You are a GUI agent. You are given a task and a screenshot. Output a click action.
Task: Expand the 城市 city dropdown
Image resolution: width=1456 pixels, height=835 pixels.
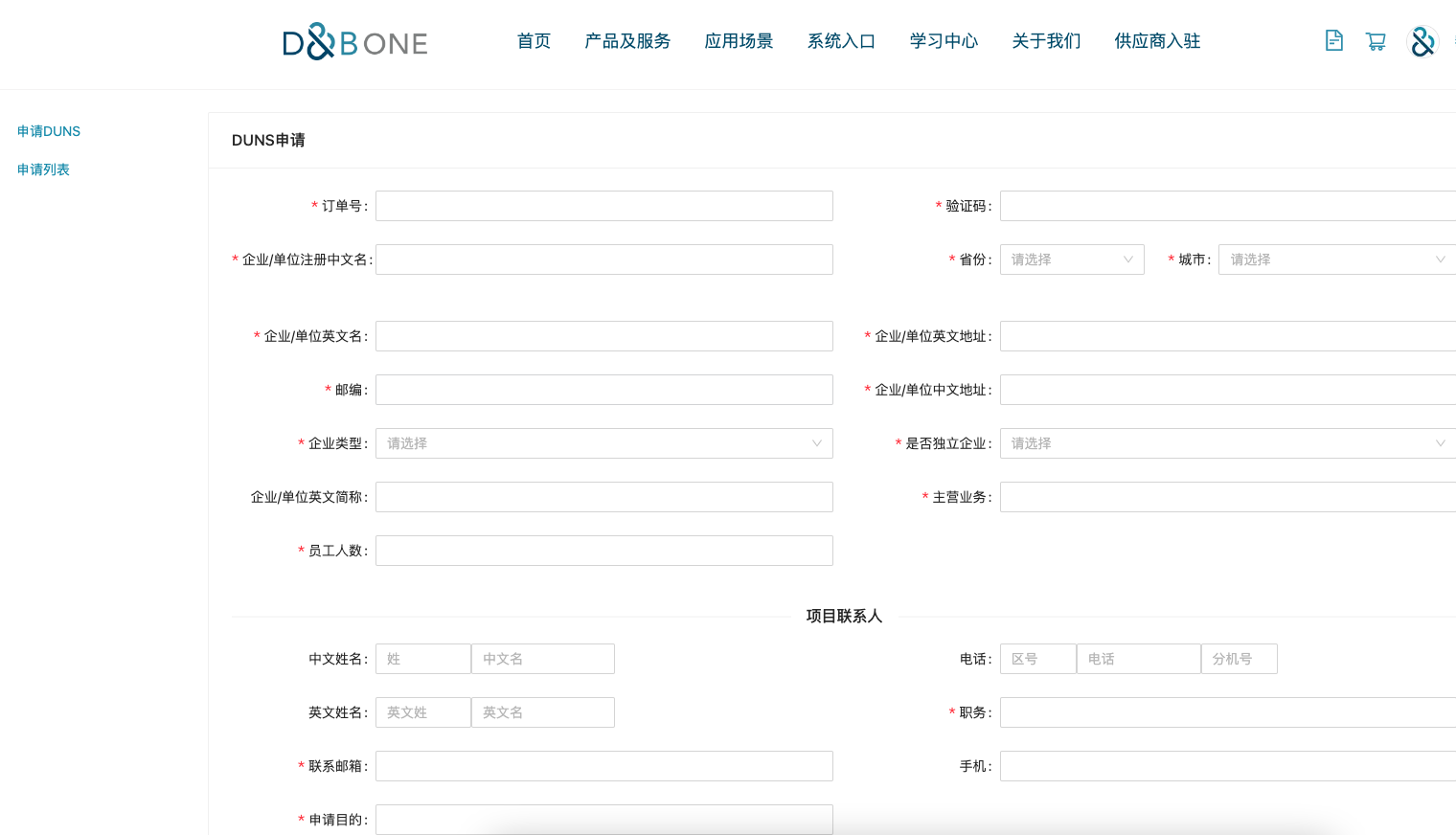tap(1336, 260)
